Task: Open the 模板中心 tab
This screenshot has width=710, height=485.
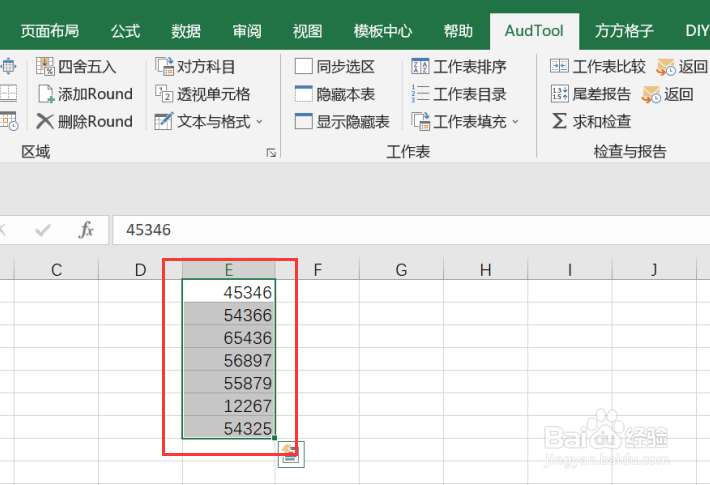Action: (383, 31)
